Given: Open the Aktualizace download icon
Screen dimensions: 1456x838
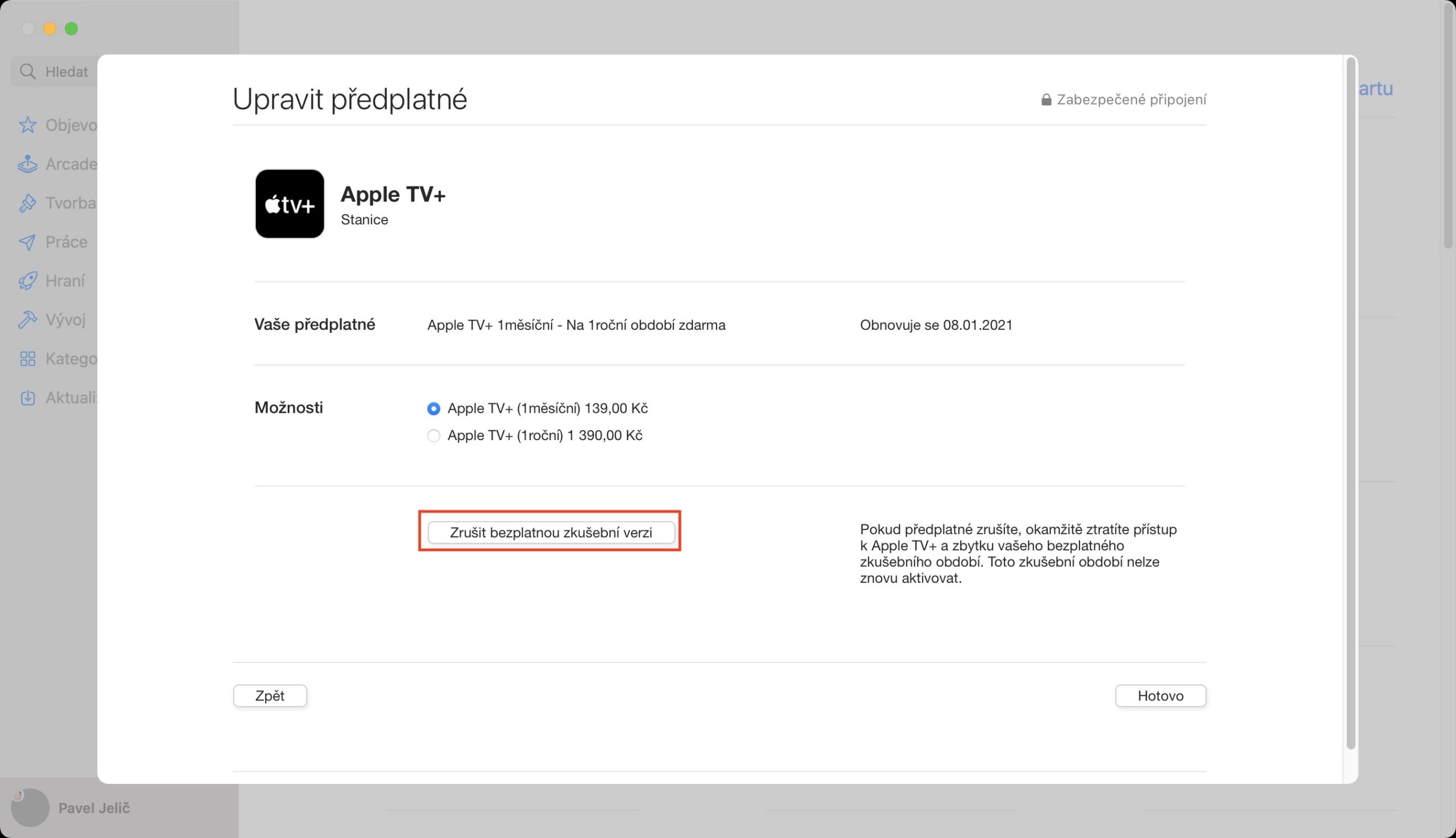Looking at the screenshot, I should 27,398.
